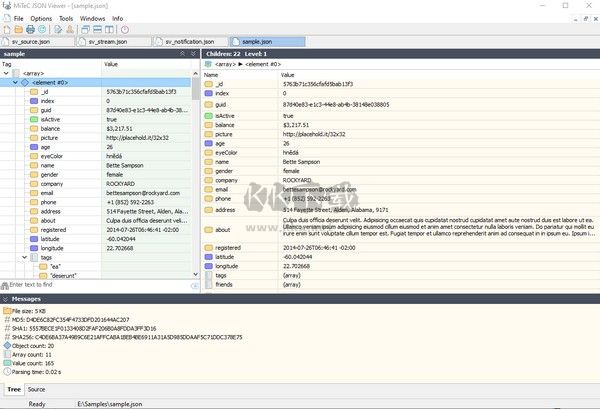
Task: Collapse the tags node in tree
Action: [x=25, y=257]
